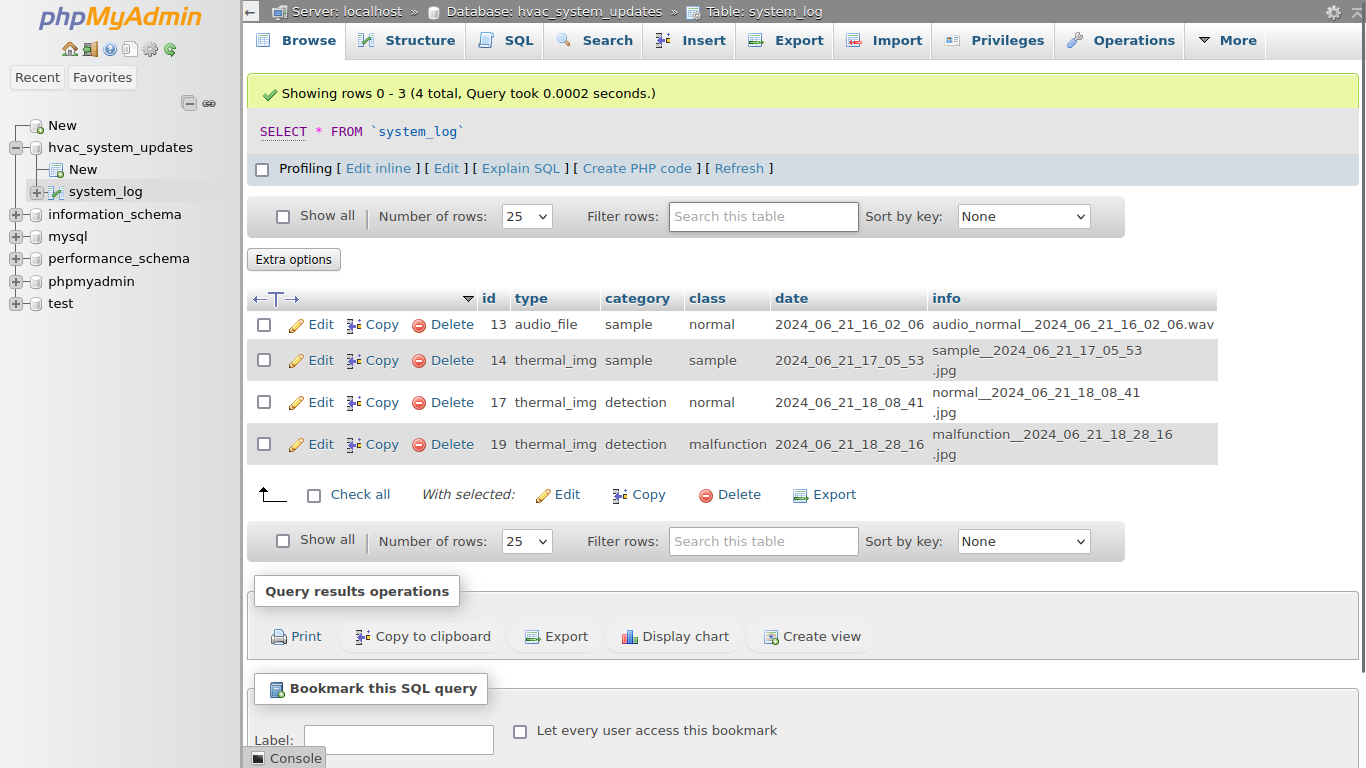The width and height of the screenshot is (1366, 768).
Task: Collapse hvac_system_updates database tree node
Action: coord(16,148)
